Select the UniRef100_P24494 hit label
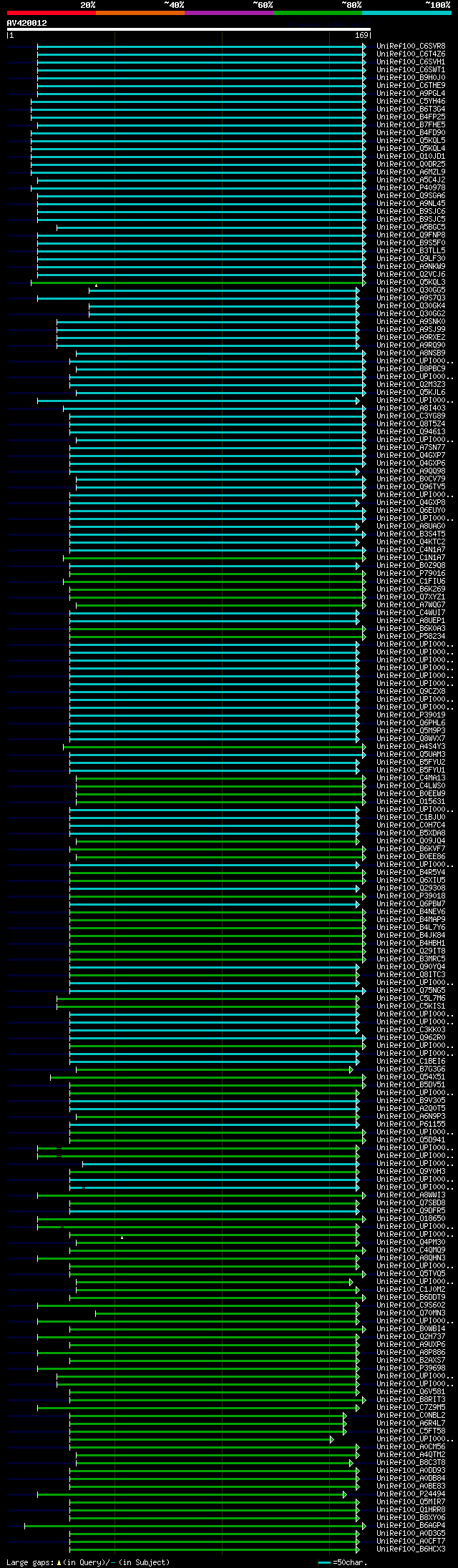Image resolution: width=458 pixels, height=1568 pixels. coord(411,1494)
